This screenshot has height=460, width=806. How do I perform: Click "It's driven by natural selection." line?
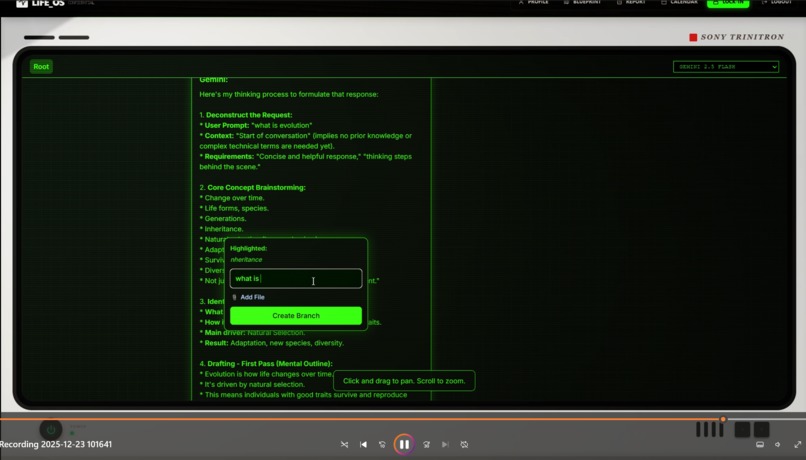click(x=254, y=384)
